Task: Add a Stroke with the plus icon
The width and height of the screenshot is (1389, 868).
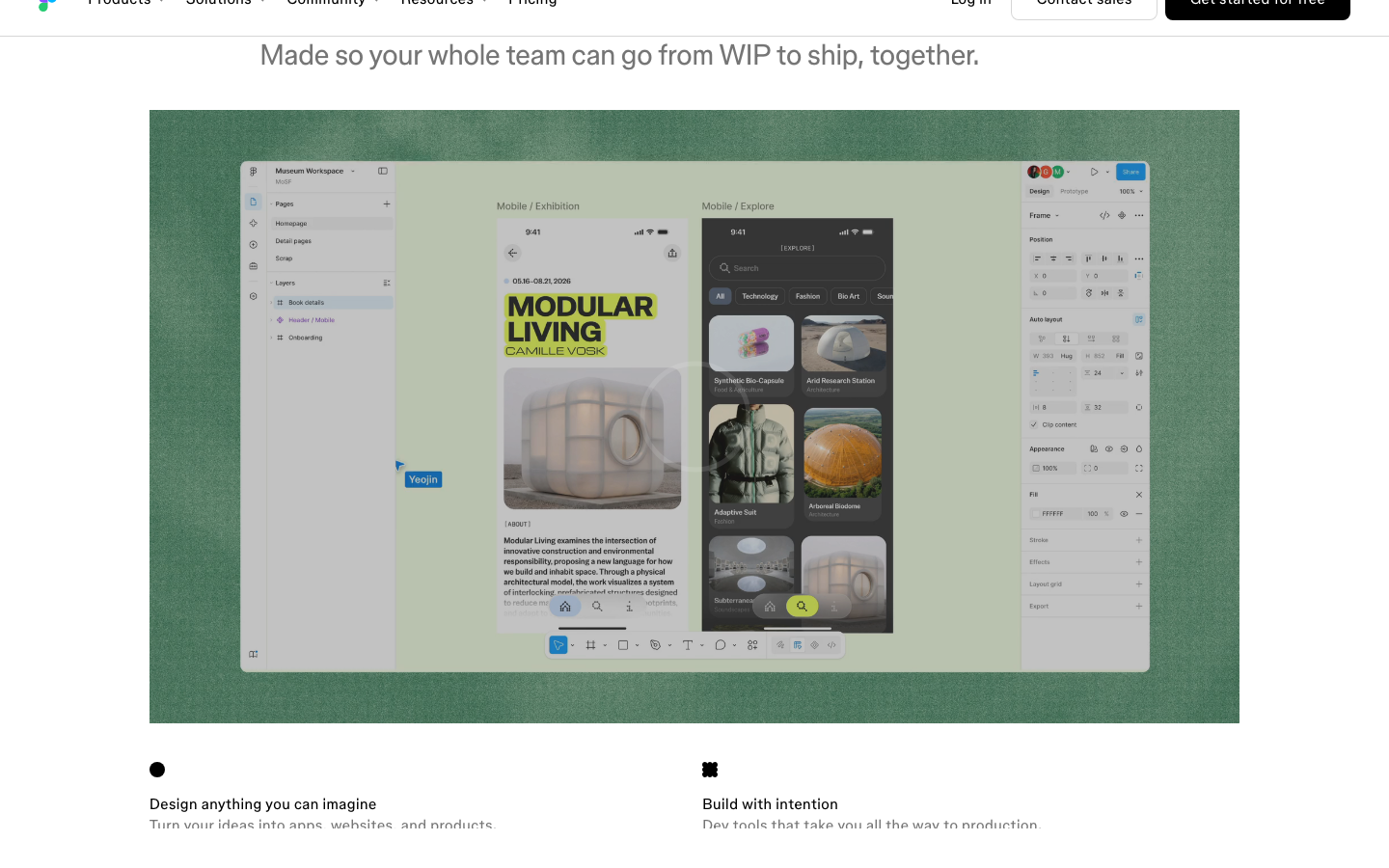Action: (x=1139, y=540)
